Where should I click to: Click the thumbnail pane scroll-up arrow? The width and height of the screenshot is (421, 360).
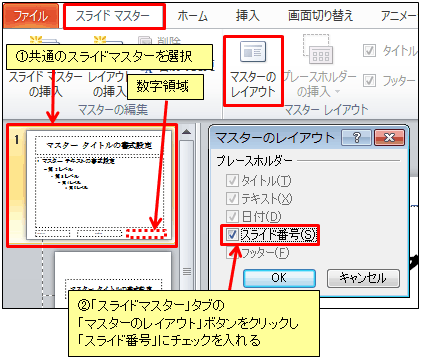pos(187,132)
